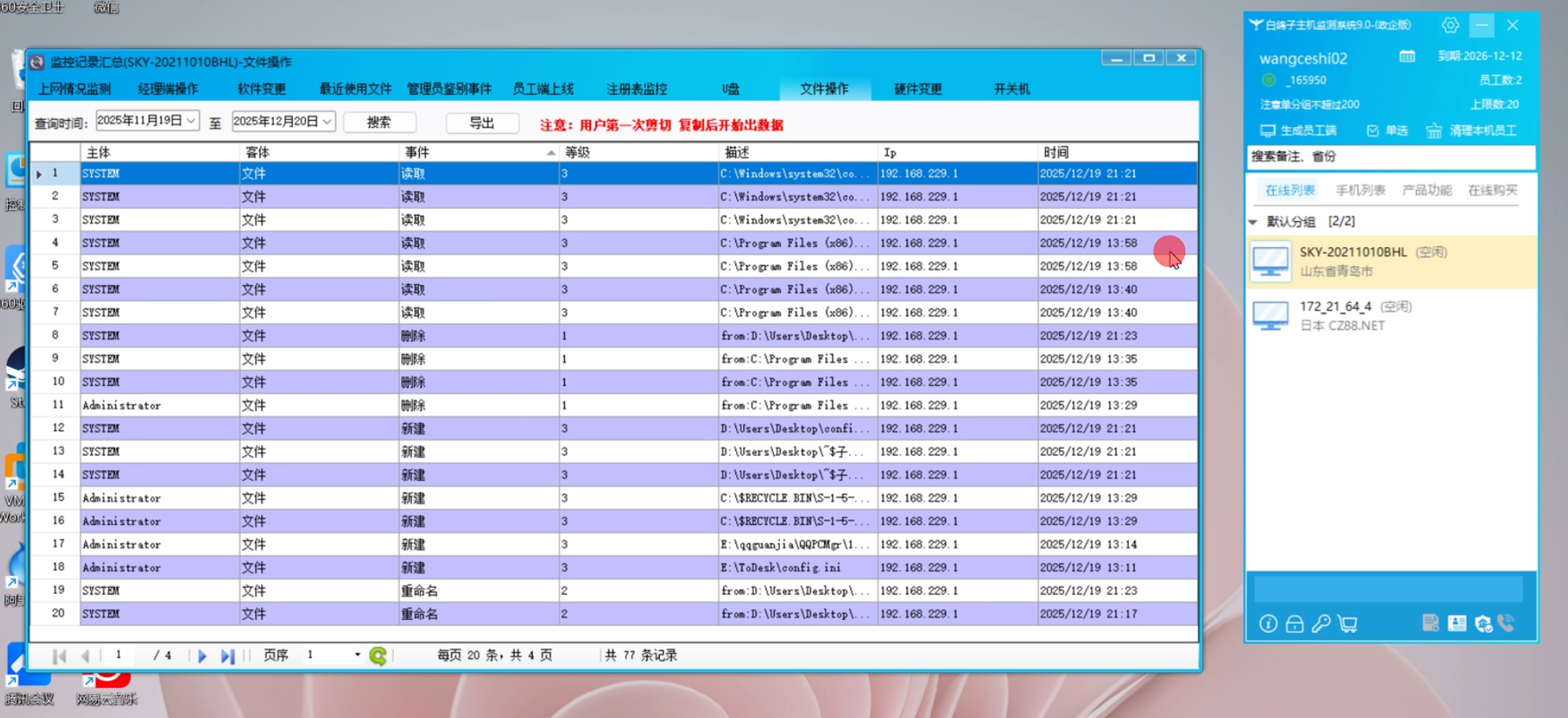Click the 导出 export button
Image resolution: width=1568 pixels, height=718 pixels.
[481, 123]
